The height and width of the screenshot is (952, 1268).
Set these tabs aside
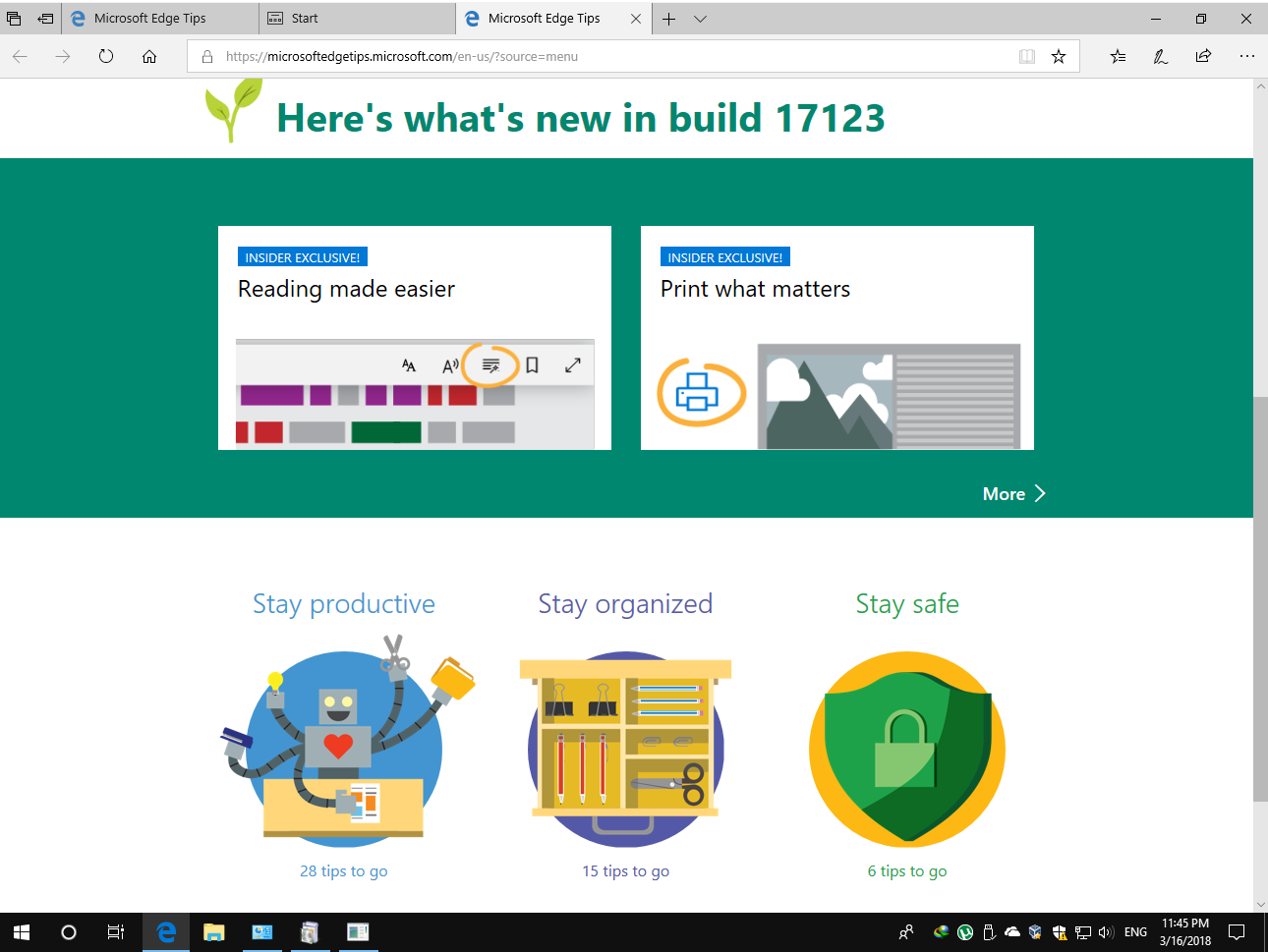[45, 19]
